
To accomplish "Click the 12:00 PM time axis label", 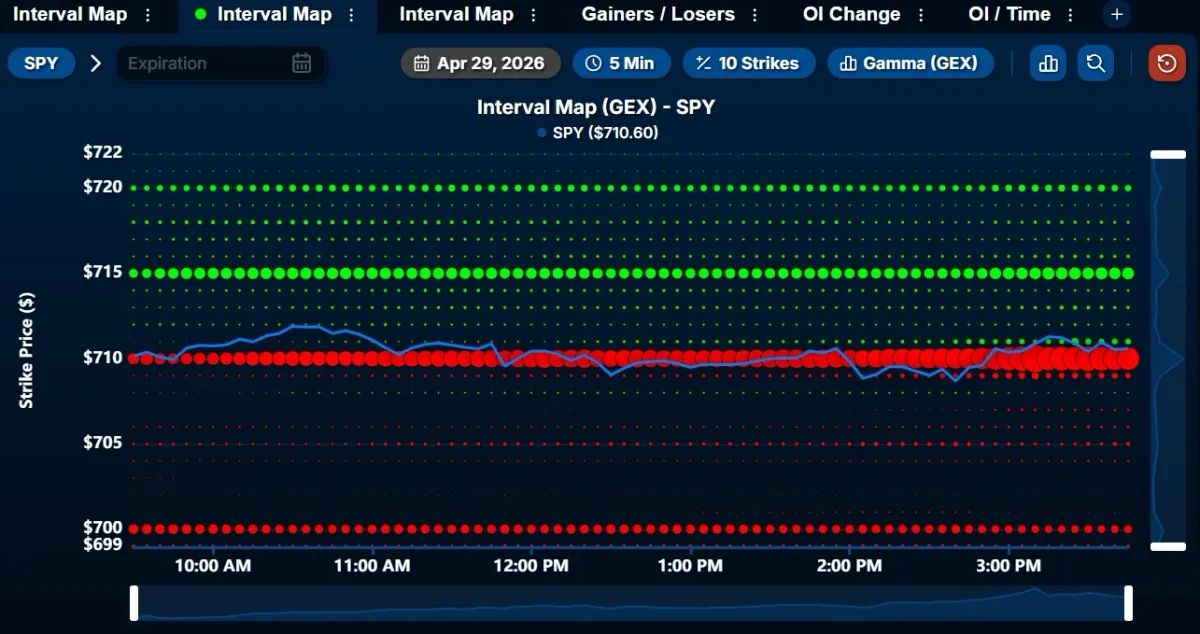I will point(531,566).
